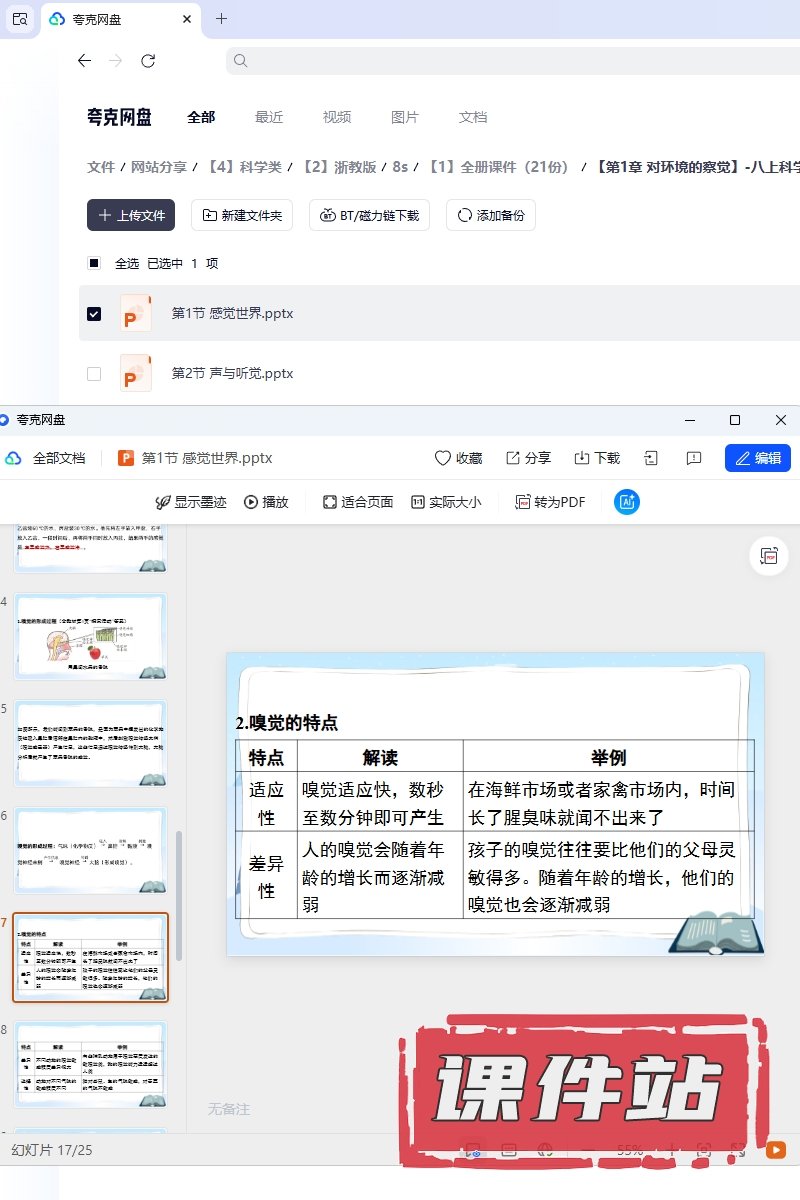
Task: Start slideshow via orange play button
Action: click(775, 1150)
